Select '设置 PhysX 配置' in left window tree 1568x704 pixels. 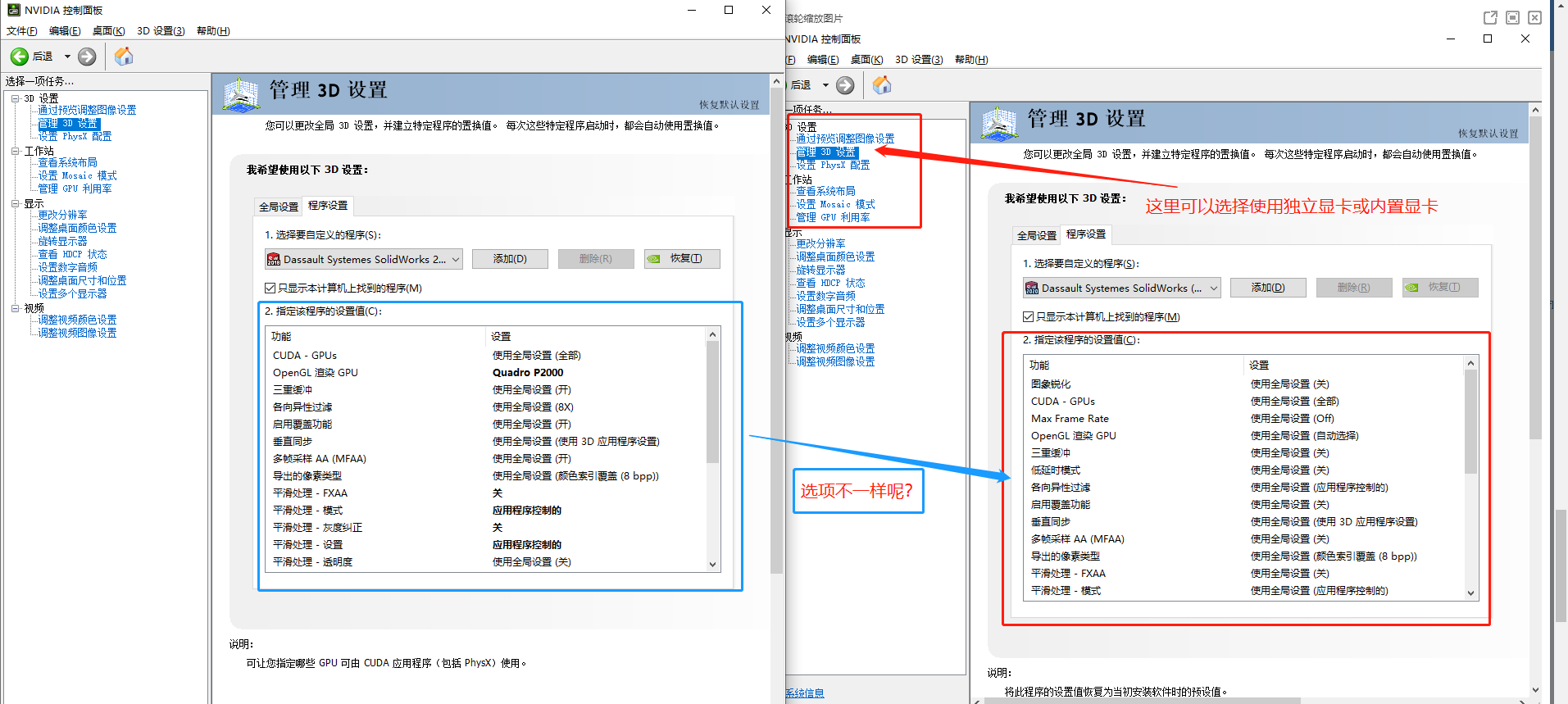click(x=75, y=136)
